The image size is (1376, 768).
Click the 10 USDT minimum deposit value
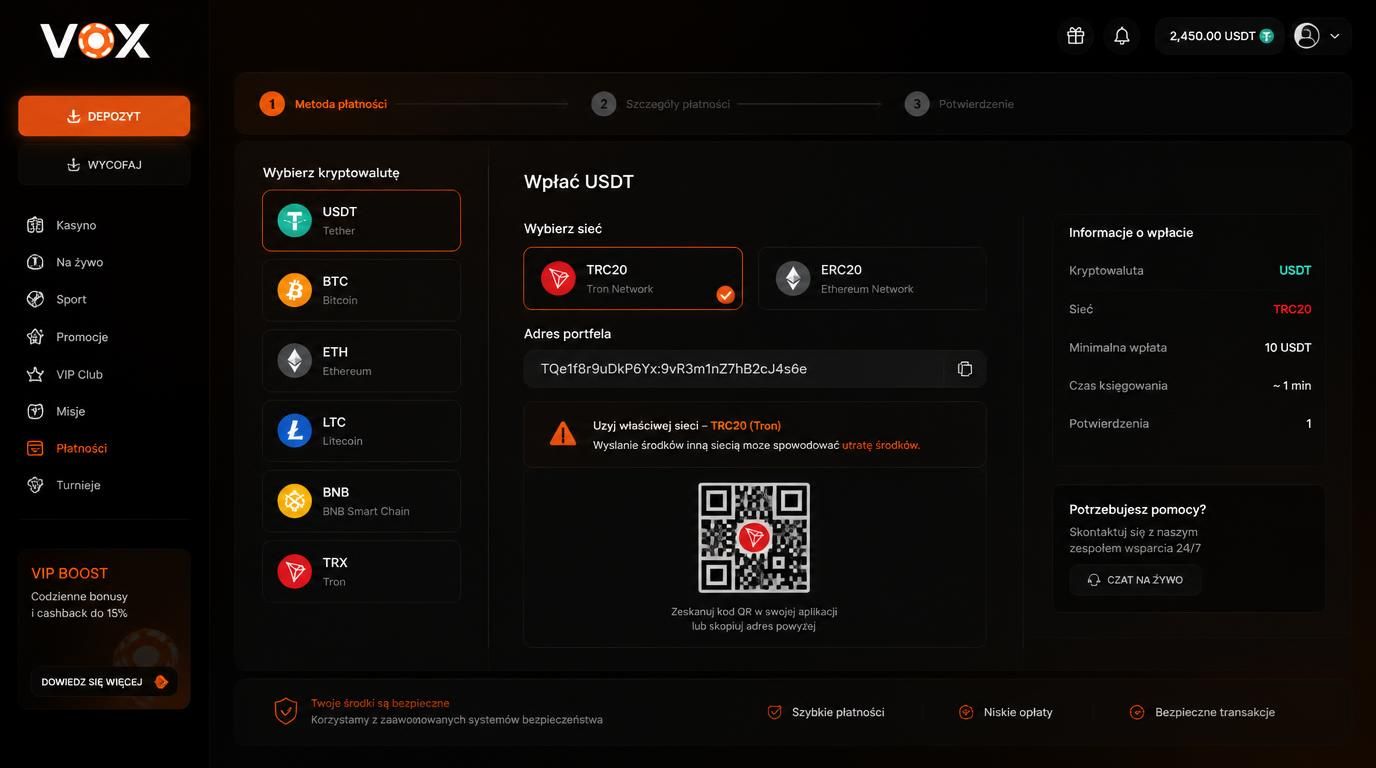[x=1288, y=348]
